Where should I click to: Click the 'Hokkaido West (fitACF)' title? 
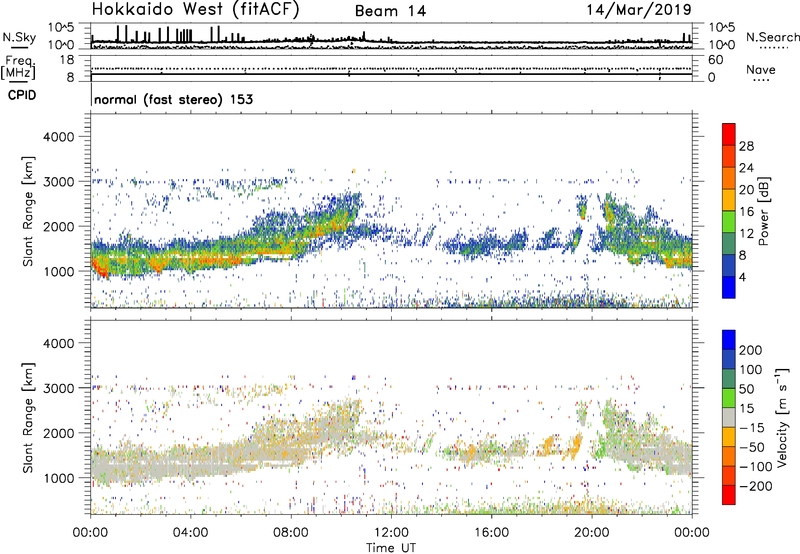pyautogui.click(x=195, y=10)
